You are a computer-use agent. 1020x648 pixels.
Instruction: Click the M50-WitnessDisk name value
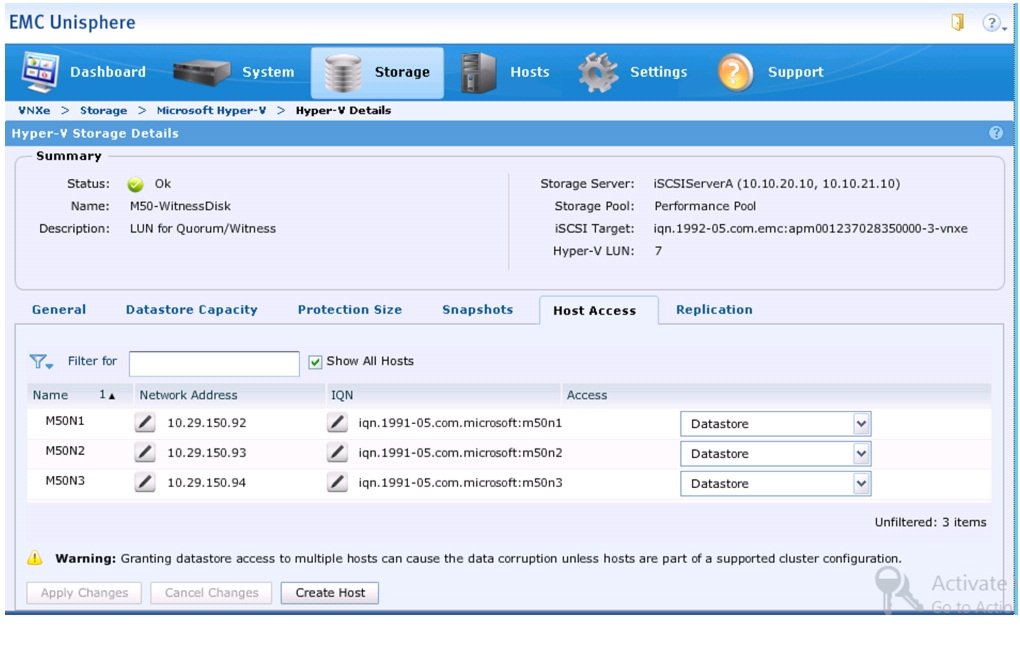[180, 206]
